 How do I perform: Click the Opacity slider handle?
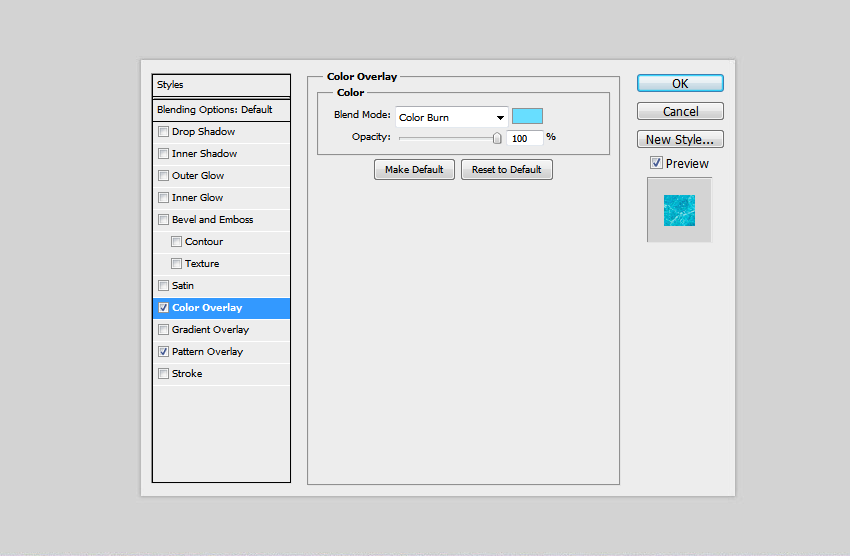497,138
